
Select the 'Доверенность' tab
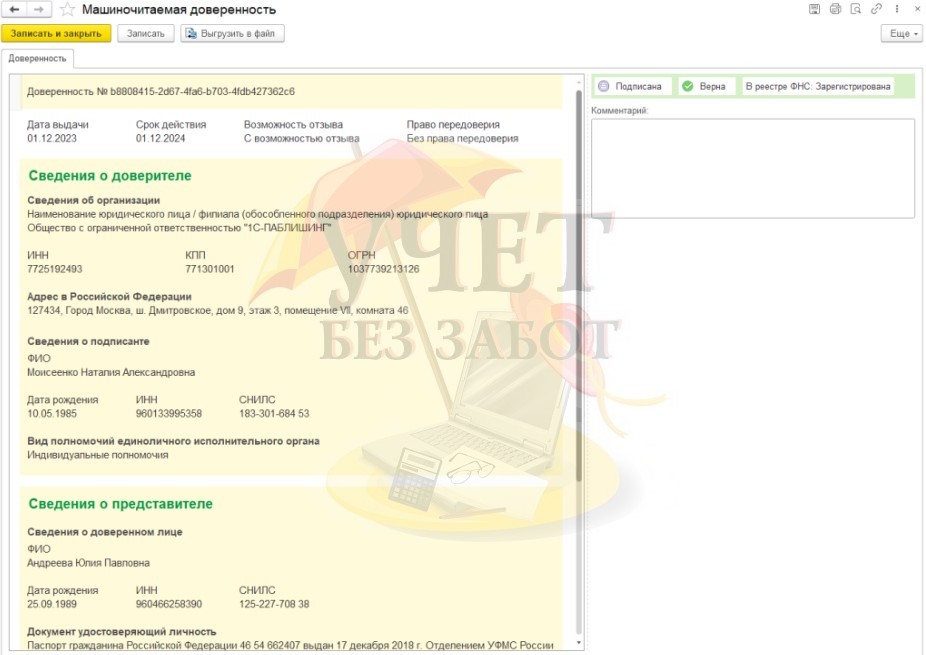[x=37, y=59]
